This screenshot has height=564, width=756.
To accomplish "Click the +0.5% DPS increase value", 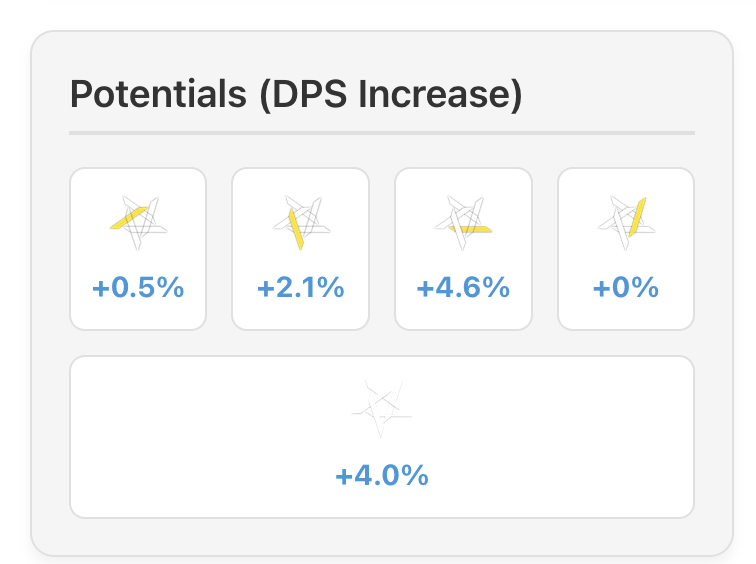I will coord(138,288).
